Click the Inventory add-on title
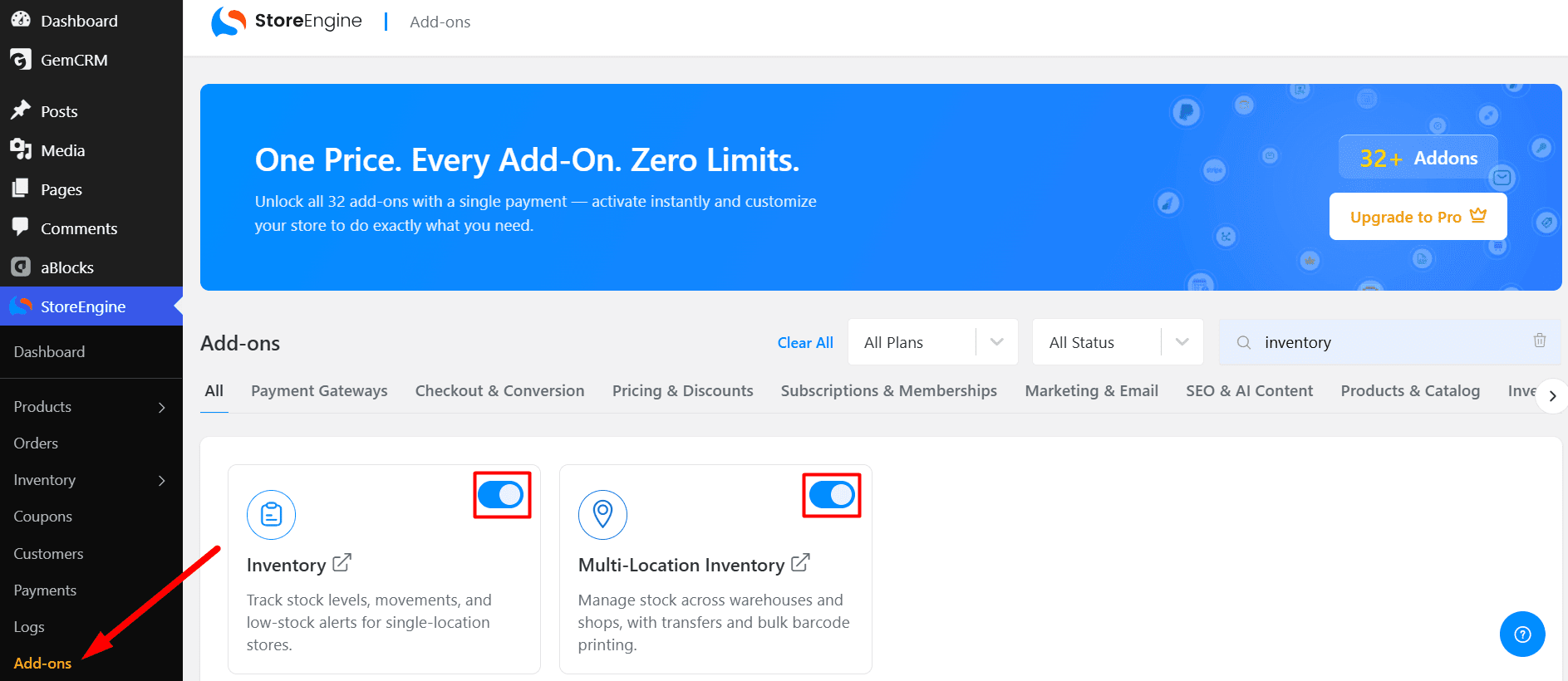Image resolution: width=1568 pixels, height=681 pixels. click(x=286, y=566)
